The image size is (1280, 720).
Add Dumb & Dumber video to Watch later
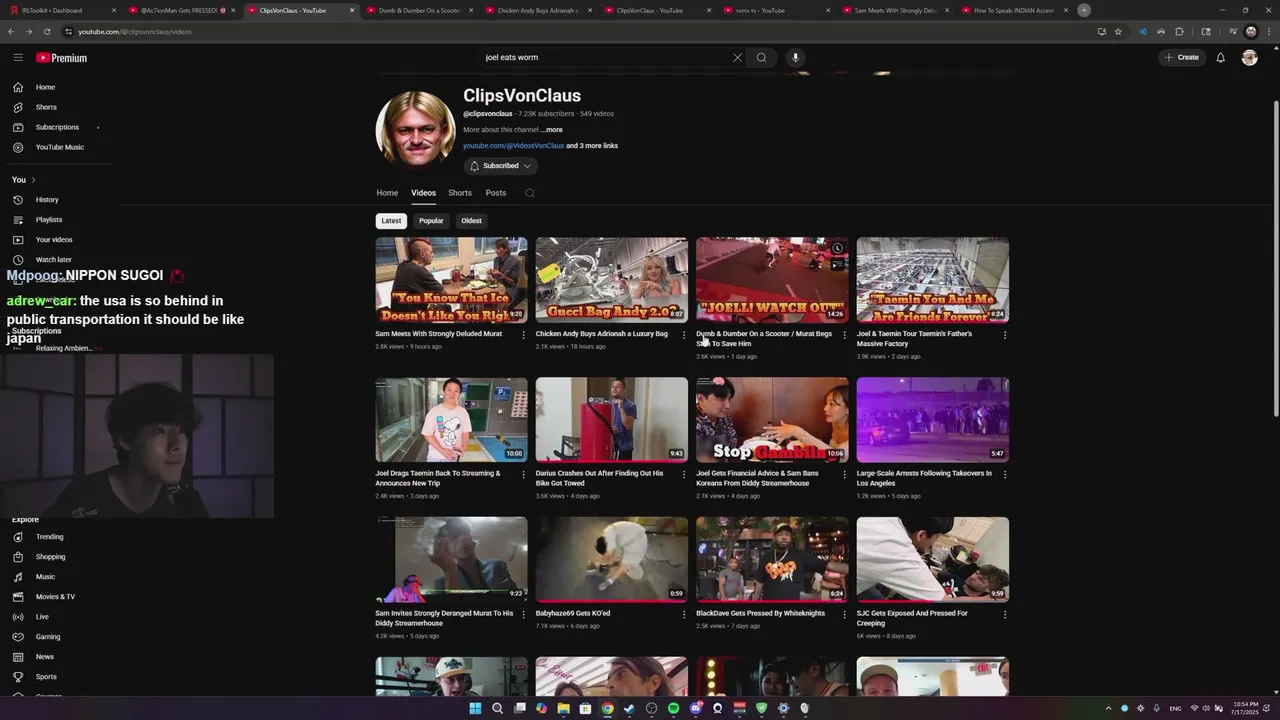(x=838, y=248)
